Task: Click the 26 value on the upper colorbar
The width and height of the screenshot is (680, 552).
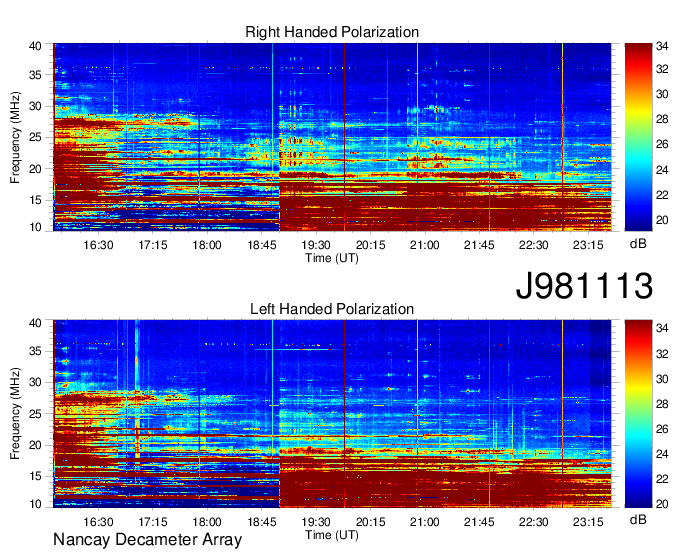Action: tap(662, 144)
